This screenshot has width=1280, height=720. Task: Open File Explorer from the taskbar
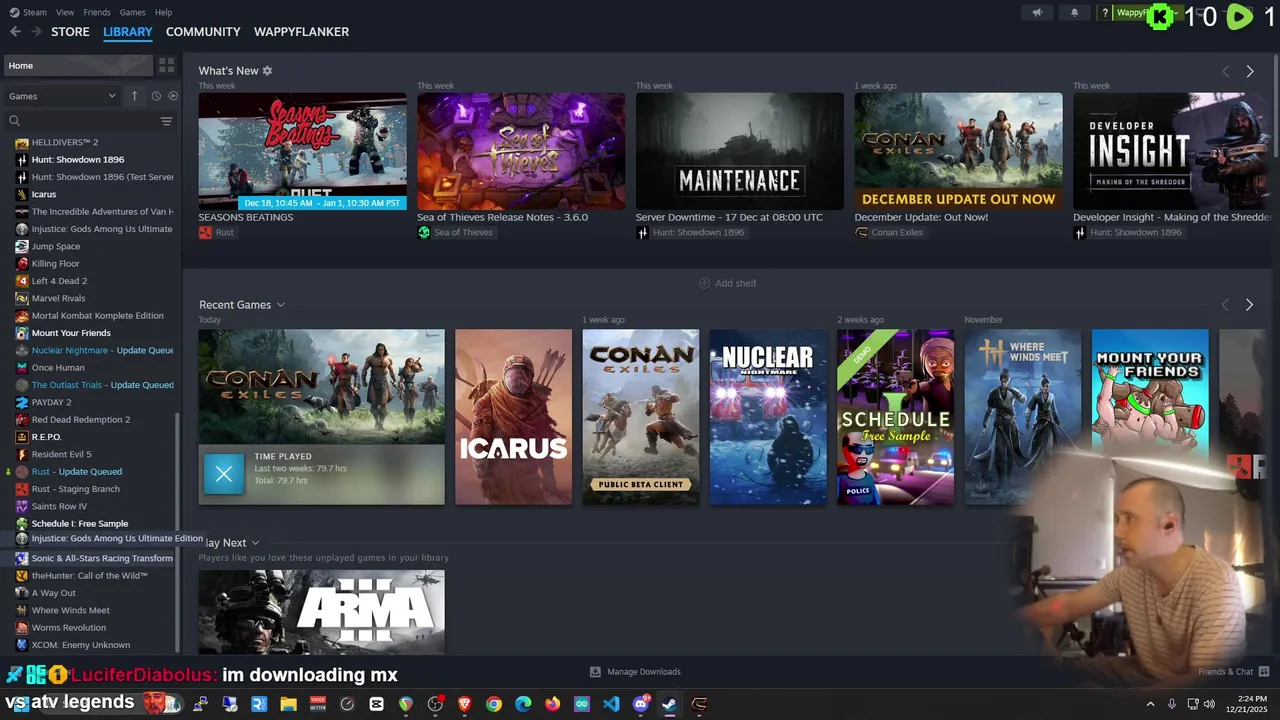288,704
